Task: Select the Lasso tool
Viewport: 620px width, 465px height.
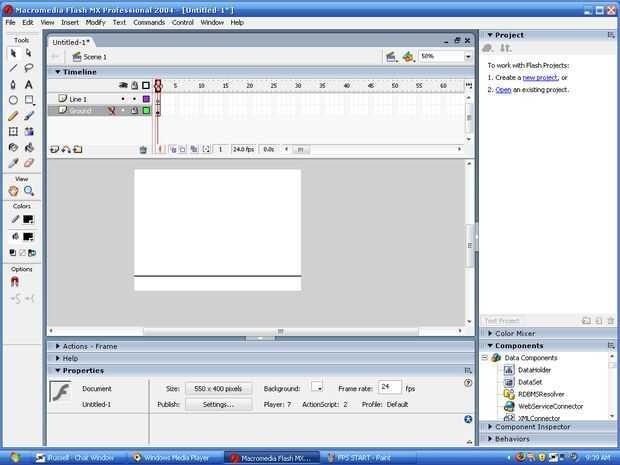Action: tap(28, 68)
